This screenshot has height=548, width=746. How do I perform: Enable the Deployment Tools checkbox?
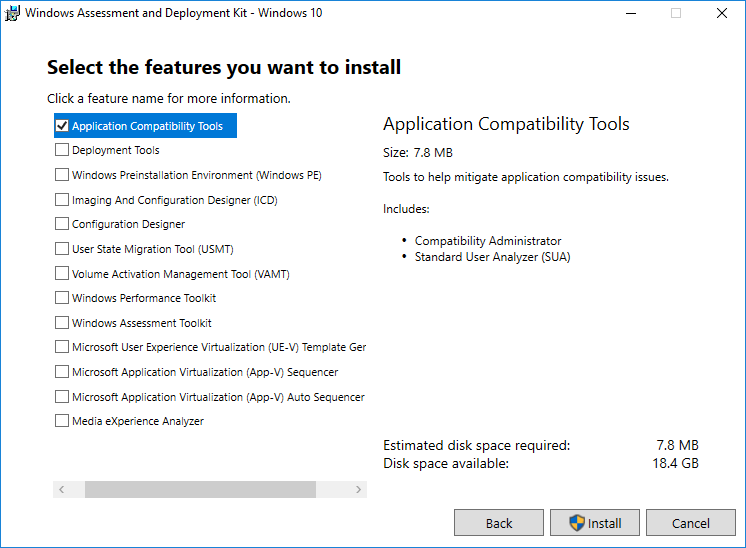[x=62, y=150]
